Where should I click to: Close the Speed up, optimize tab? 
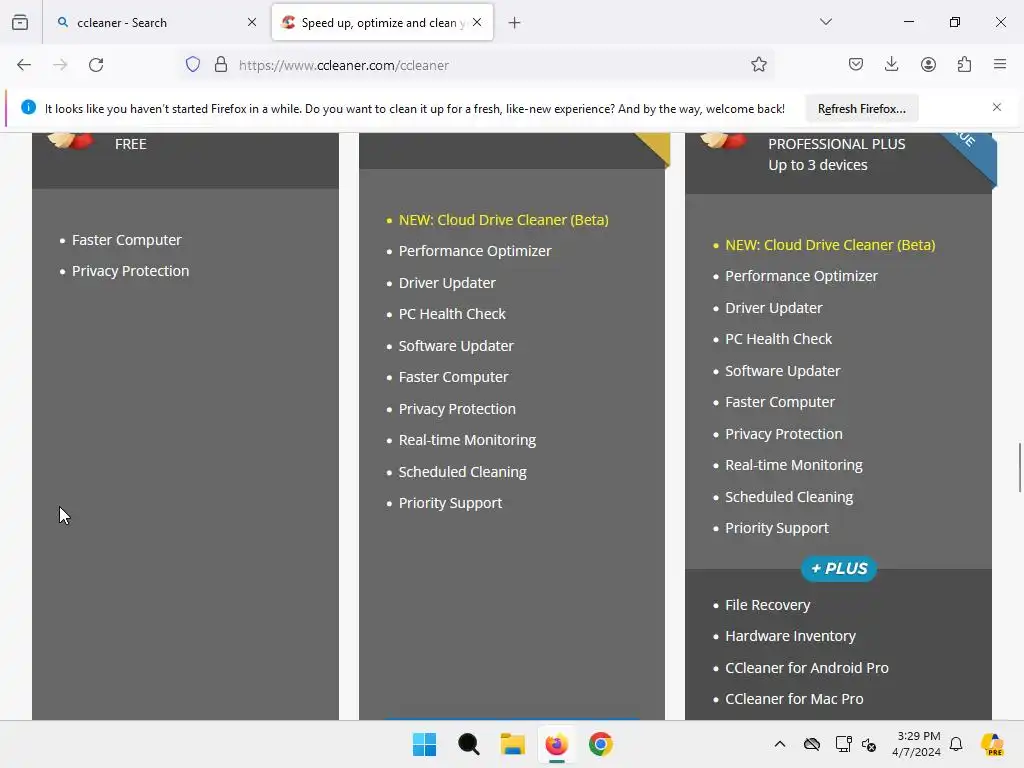(x=477, y=22)
